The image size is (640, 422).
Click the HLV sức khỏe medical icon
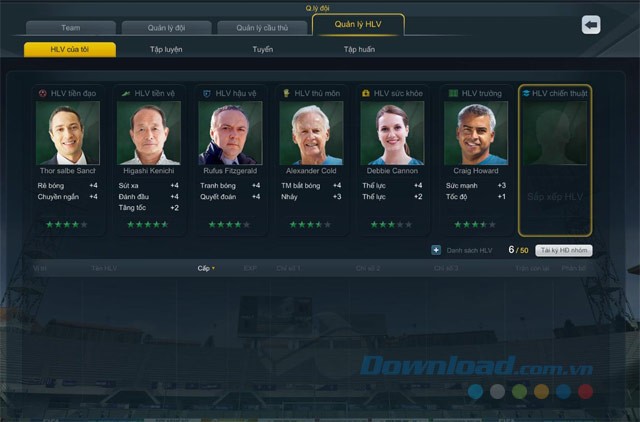(366, 93)
